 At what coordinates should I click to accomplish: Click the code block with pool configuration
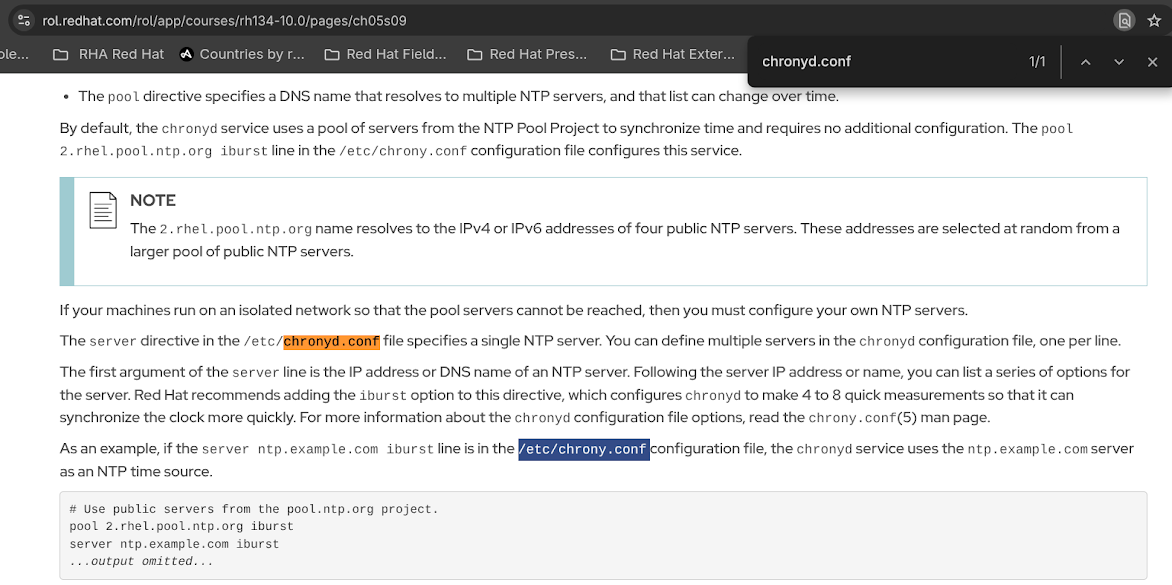coord(602,535)
